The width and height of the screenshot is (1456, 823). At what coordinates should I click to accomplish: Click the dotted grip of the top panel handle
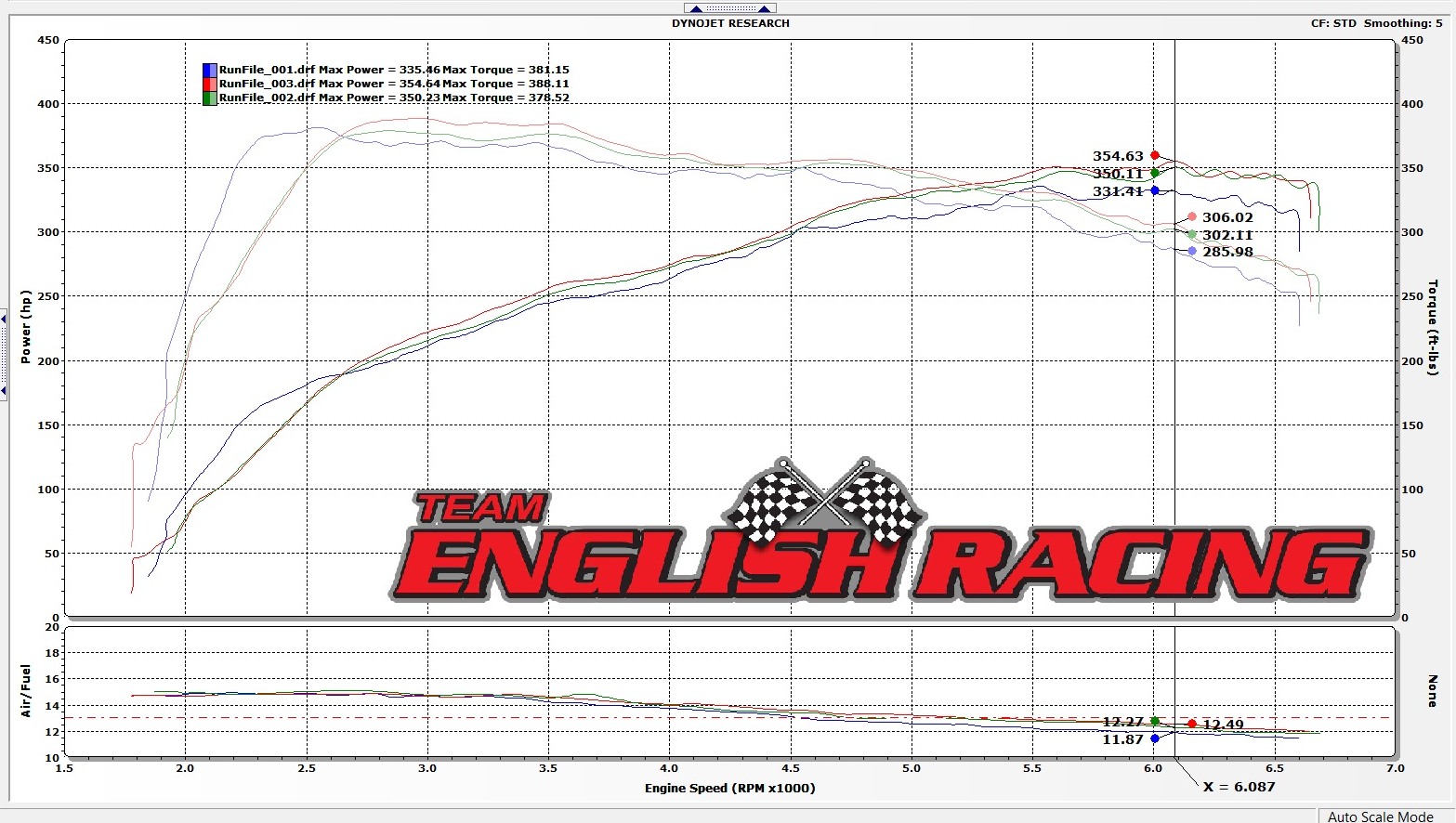tap(730, 9)
